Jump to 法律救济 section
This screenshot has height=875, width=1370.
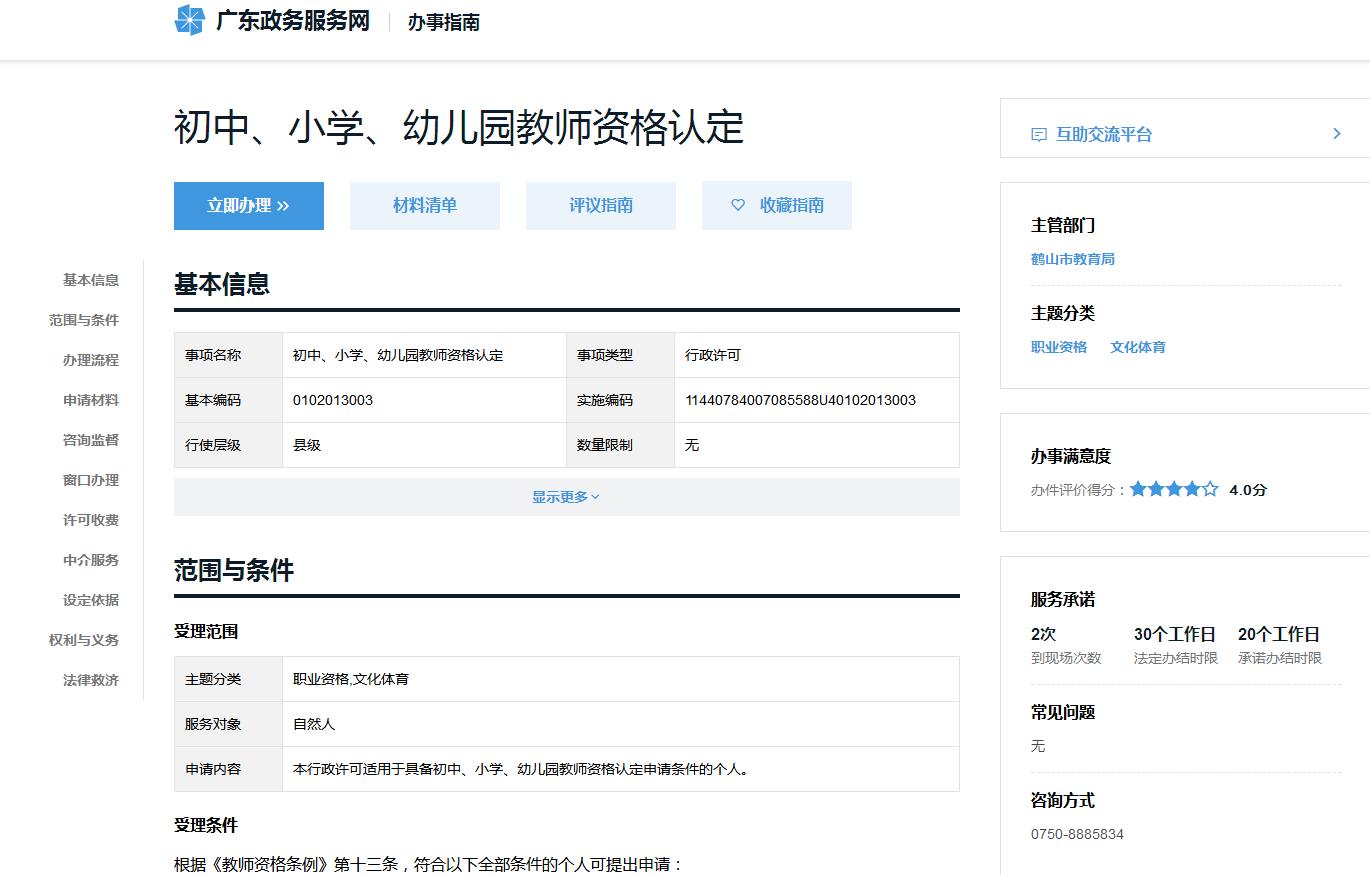(91, 680)
